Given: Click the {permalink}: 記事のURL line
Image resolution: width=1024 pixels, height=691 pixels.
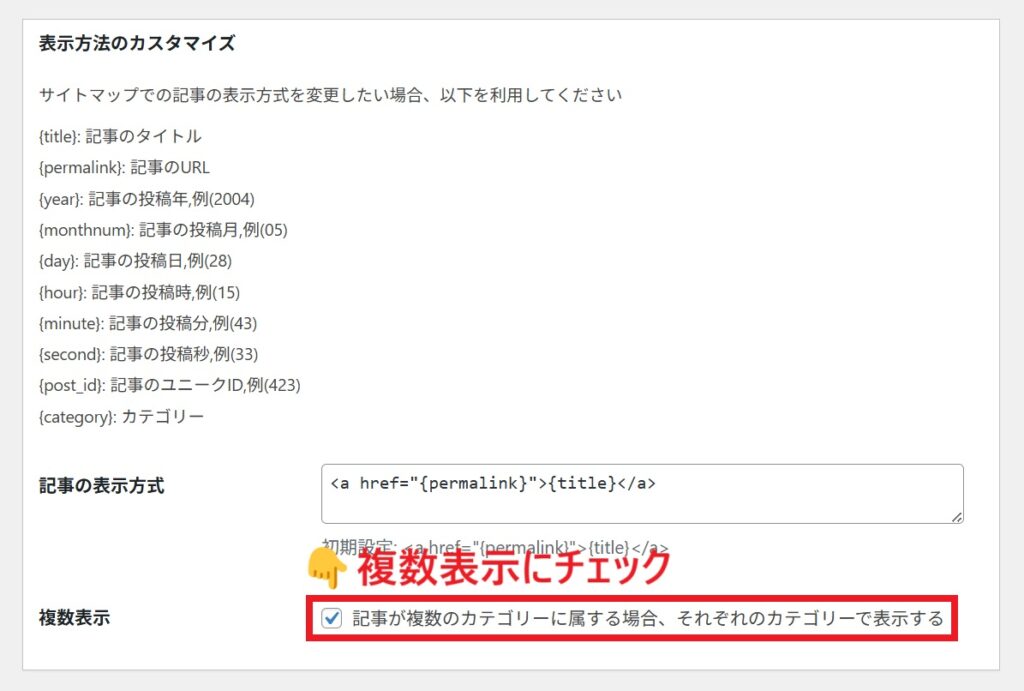Looking at the screenshot, I should [124, 167].
